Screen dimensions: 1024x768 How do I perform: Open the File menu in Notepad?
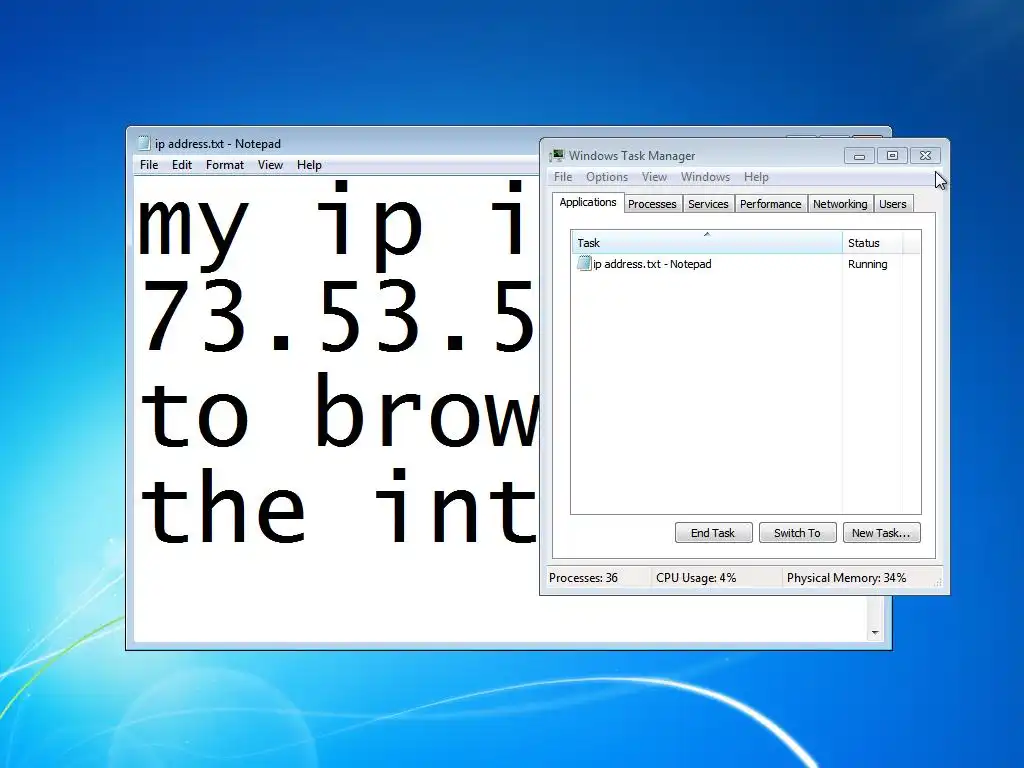pyautogui.click(x=149, y=165)
